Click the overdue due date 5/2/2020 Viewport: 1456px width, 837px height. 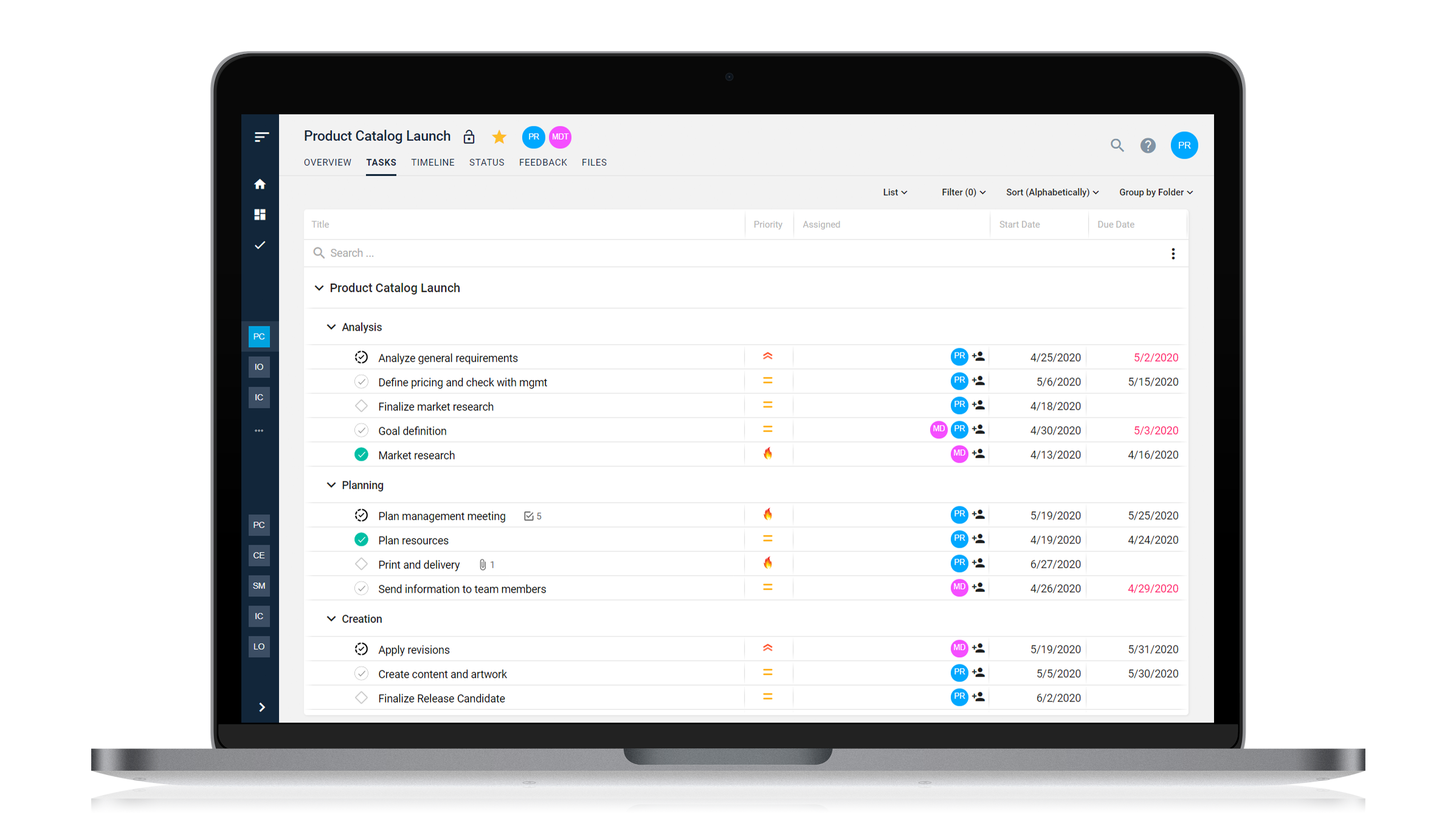click(x=1156, y=357)
